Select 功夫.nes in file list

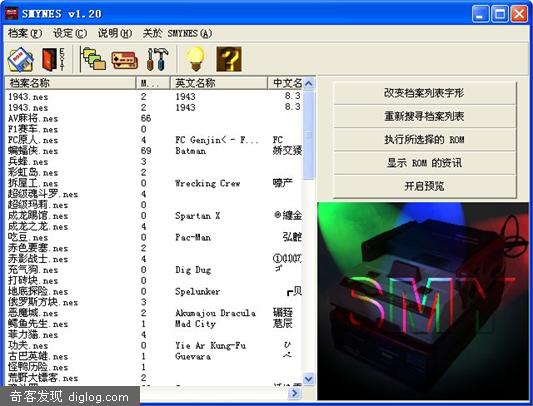(x=28, y=346)
